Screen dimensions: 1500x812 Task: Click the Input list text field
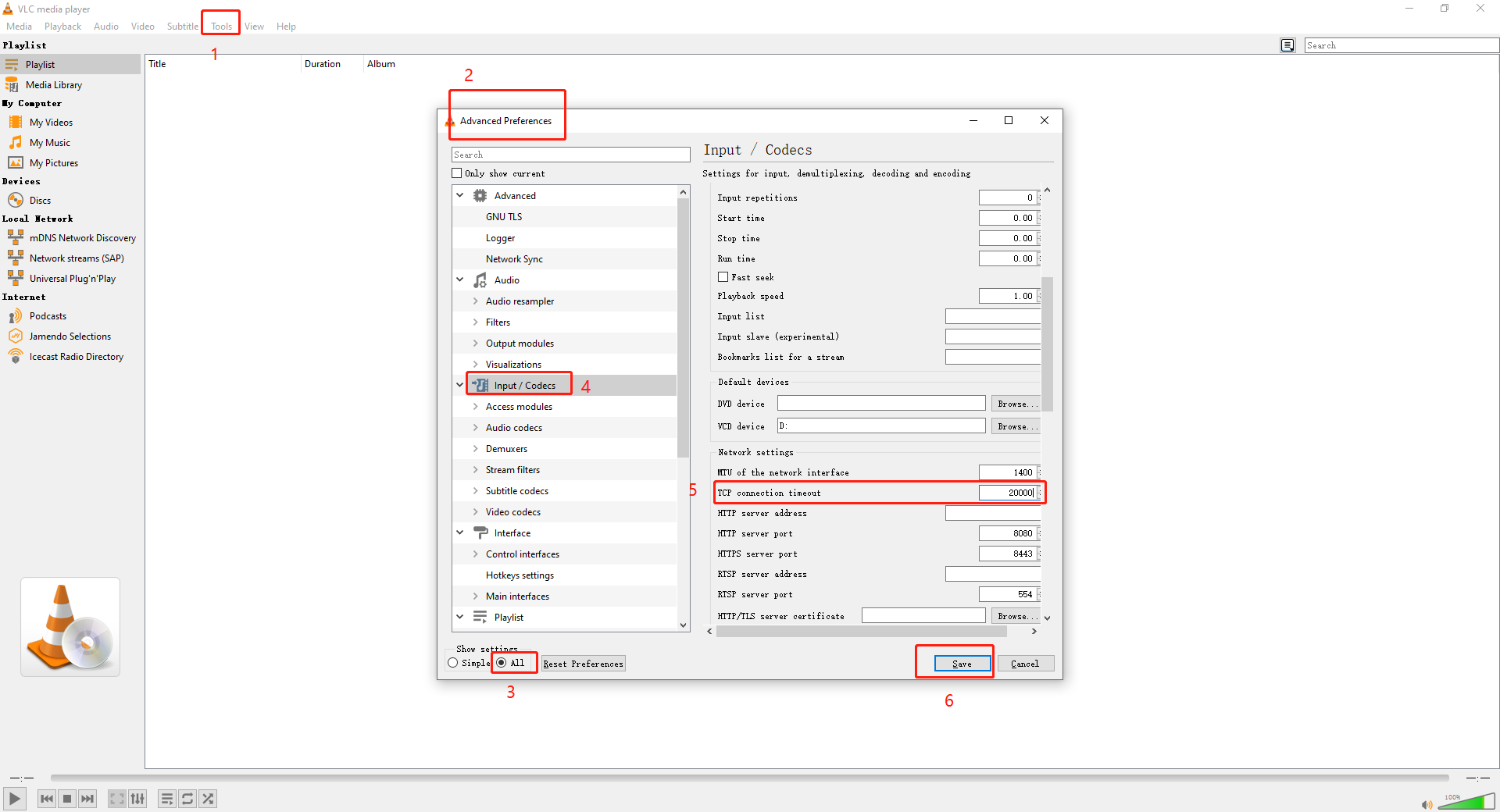coord(992,316)
